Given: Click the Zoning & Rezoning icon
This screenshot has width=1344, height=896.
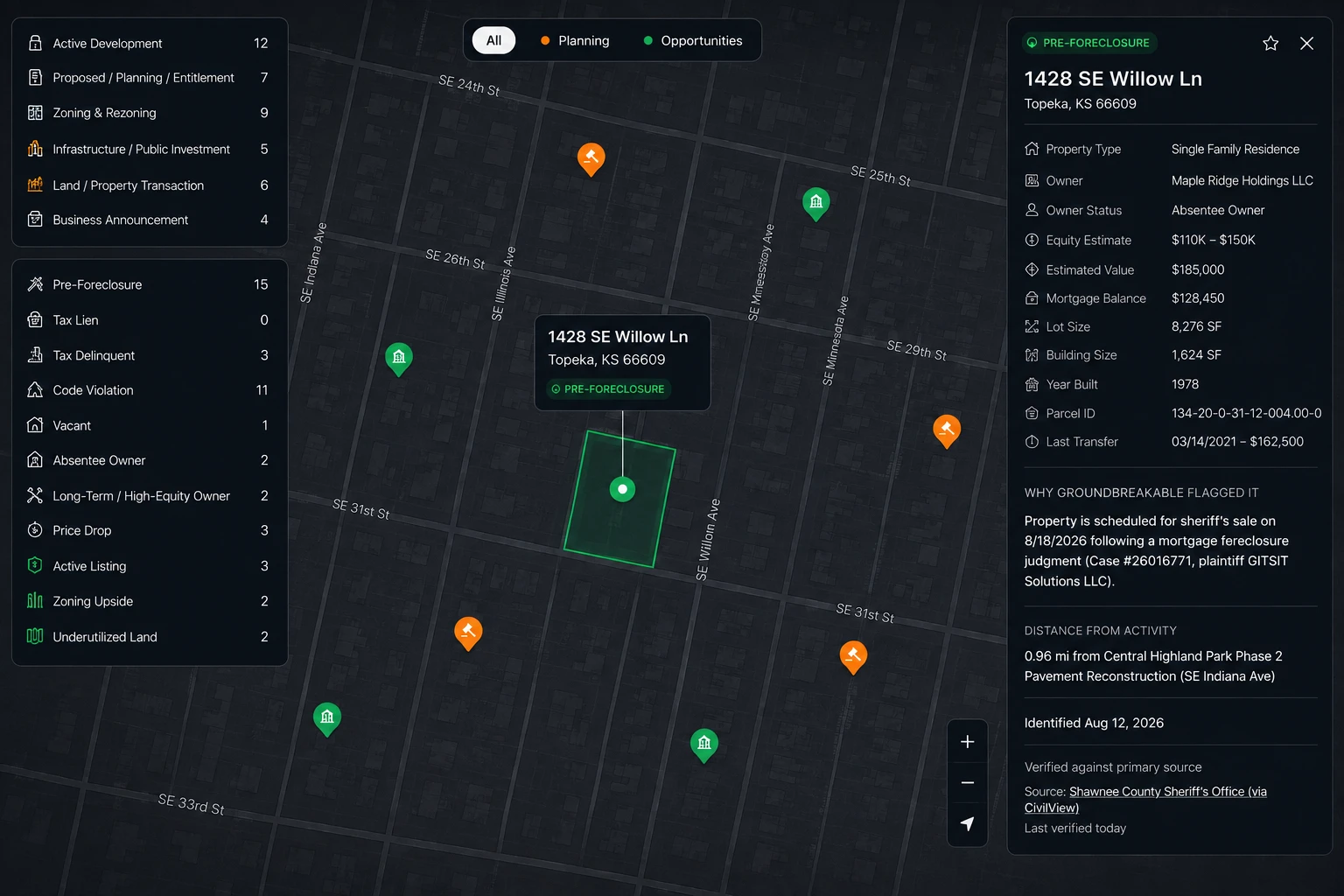Looking at the screenshot, I should pos(35,113).
